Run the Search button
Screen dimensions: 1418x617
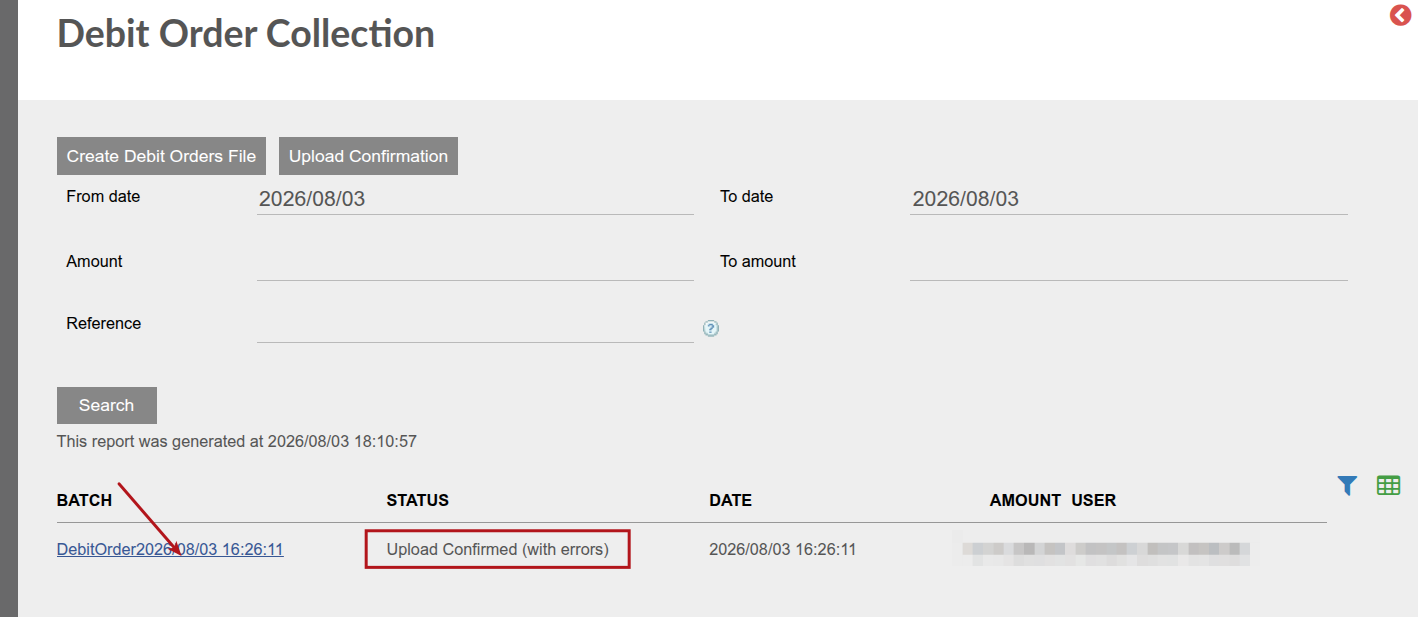click(107, 405)
